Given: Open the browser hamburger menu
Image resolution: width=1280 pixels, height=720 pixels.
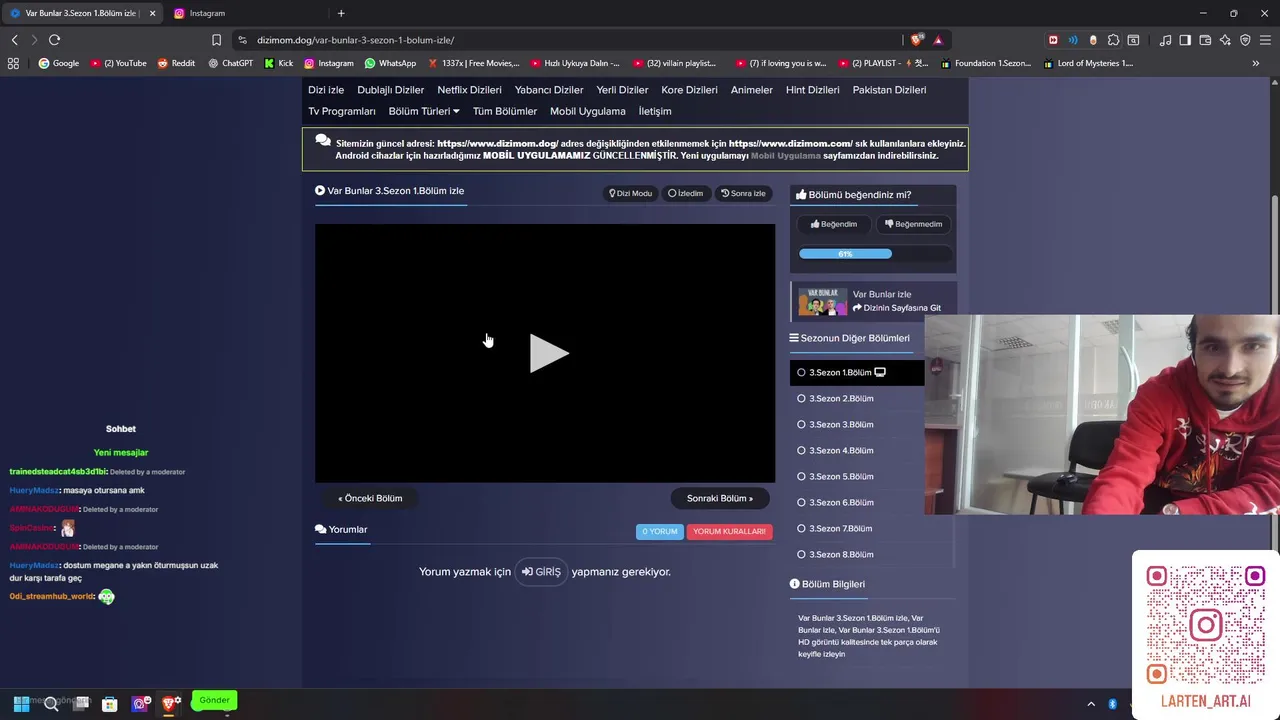Looking at the screenshot, I should coord(1265,40).
